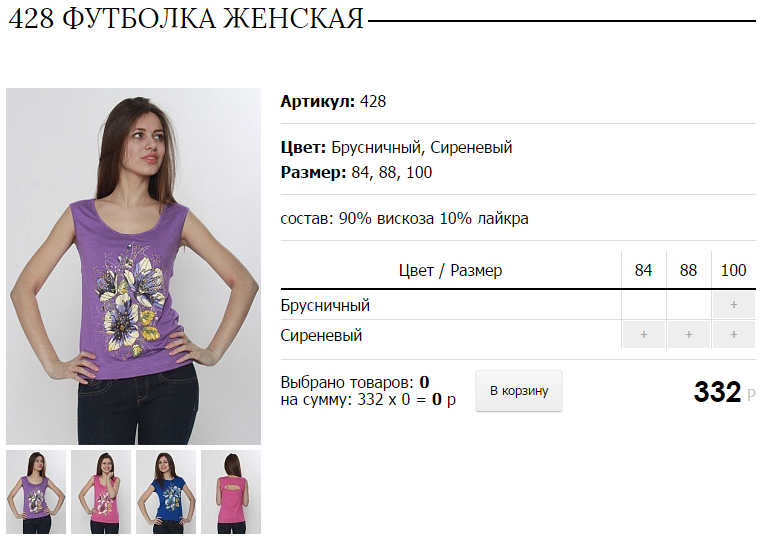Click the 332 р price label
782x542 pixels.
(725, 392)
